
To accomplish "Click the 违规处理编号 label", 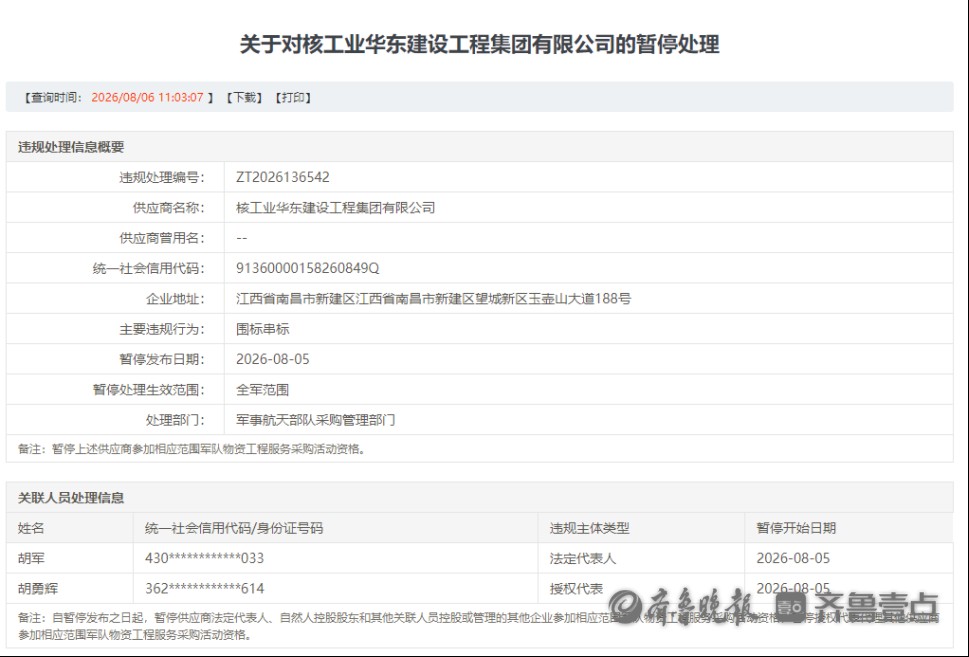I will click(x=162, y=177).
